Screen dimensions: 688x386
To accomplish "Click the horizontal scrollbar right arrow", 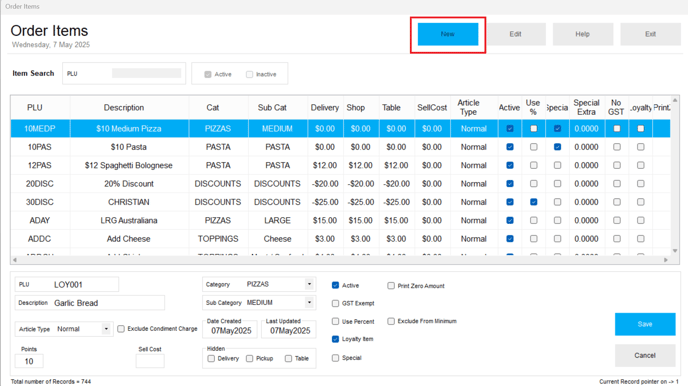I will point(666,260).
